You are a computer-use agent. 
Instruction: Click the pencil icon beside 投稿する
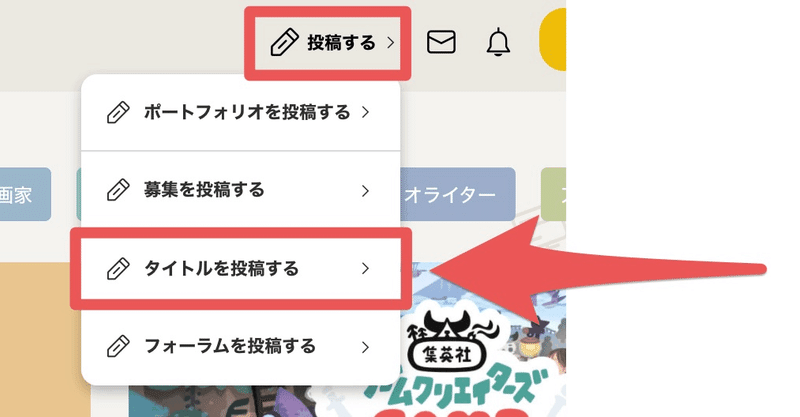[284, 42]
